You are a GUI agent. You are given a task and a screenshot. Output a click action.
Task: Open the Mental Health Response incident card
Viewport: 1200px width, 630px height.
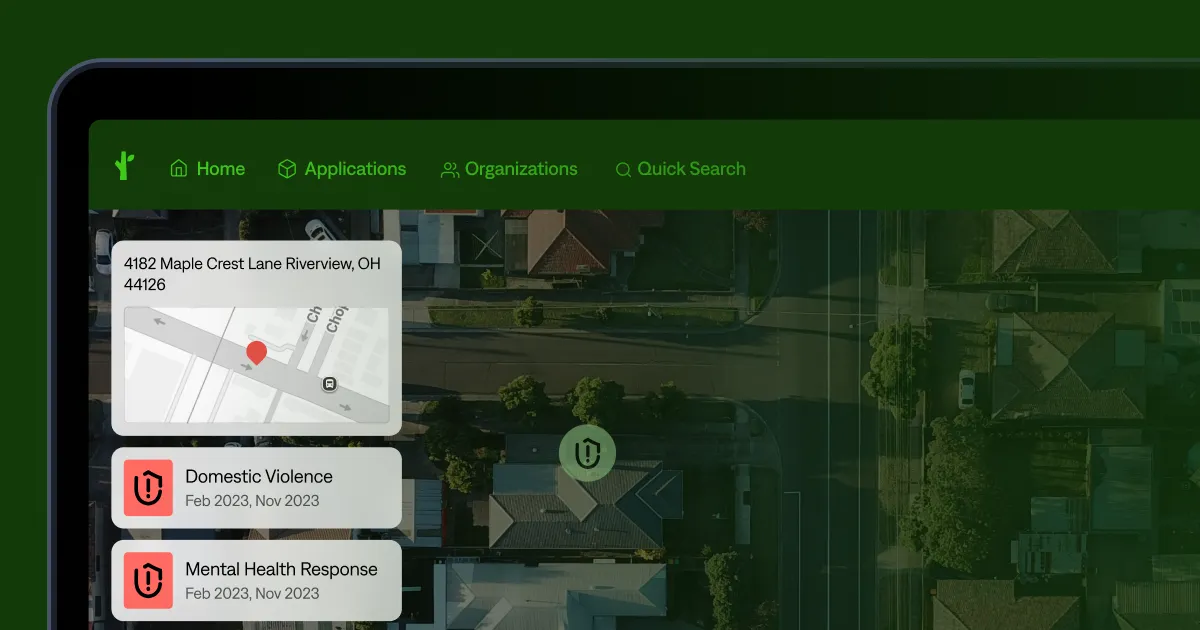pyautogui.click(x=257, y=581)
